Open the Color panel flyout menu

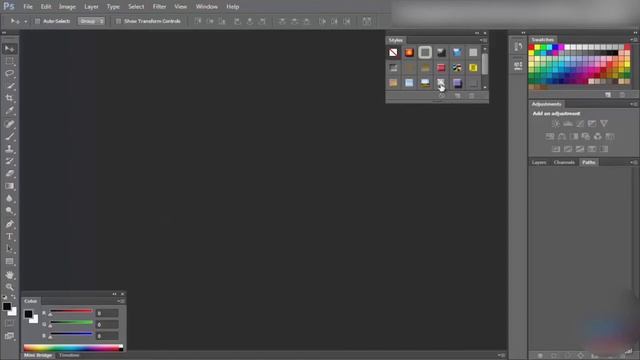pyautogui.click(x=121, y=301)
